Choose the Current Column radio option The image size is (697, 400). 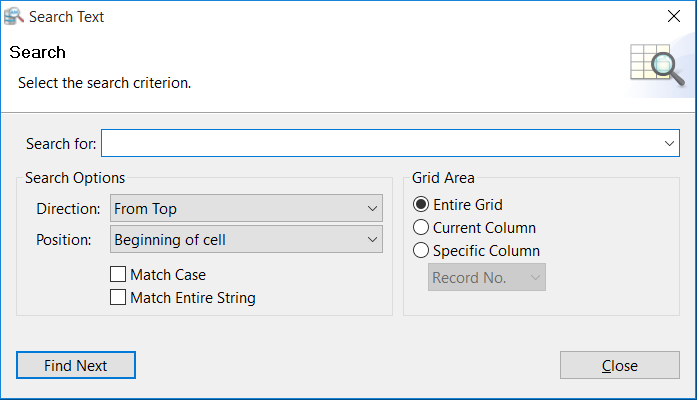point(421,228)
